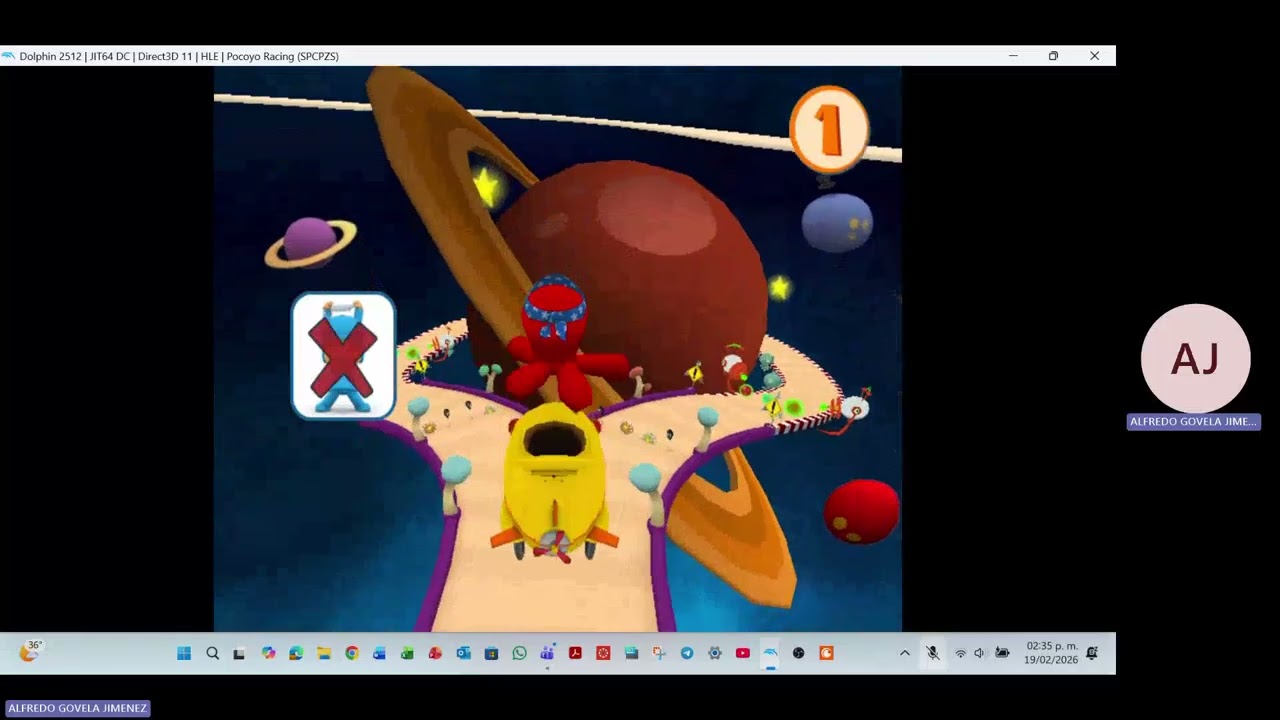Toggle the muted microphone tray icon
The height and width of the screenshot is (720, 1280).
click(932, 653)
